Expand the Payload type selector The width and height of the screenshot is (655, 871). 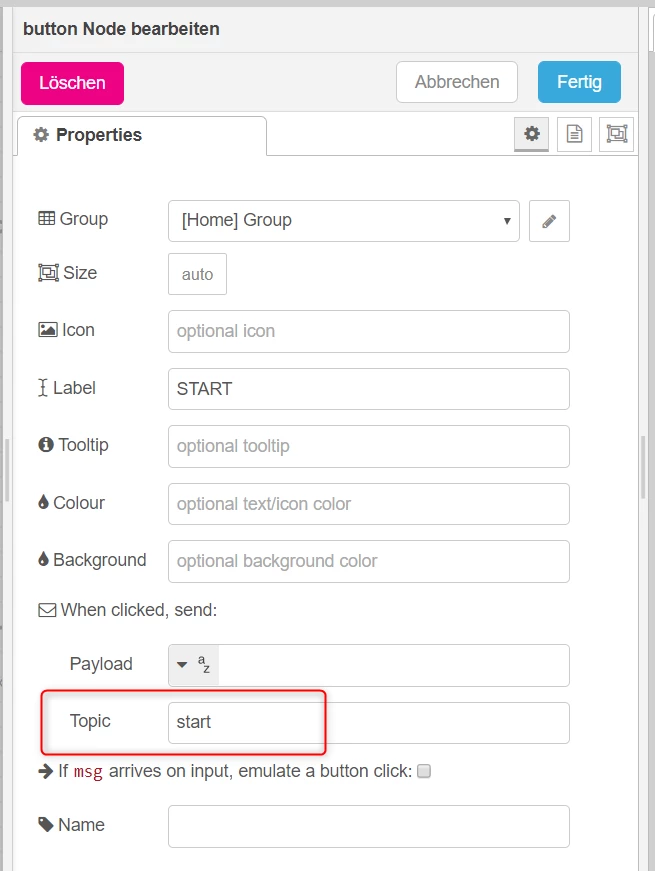coord(193,665)
